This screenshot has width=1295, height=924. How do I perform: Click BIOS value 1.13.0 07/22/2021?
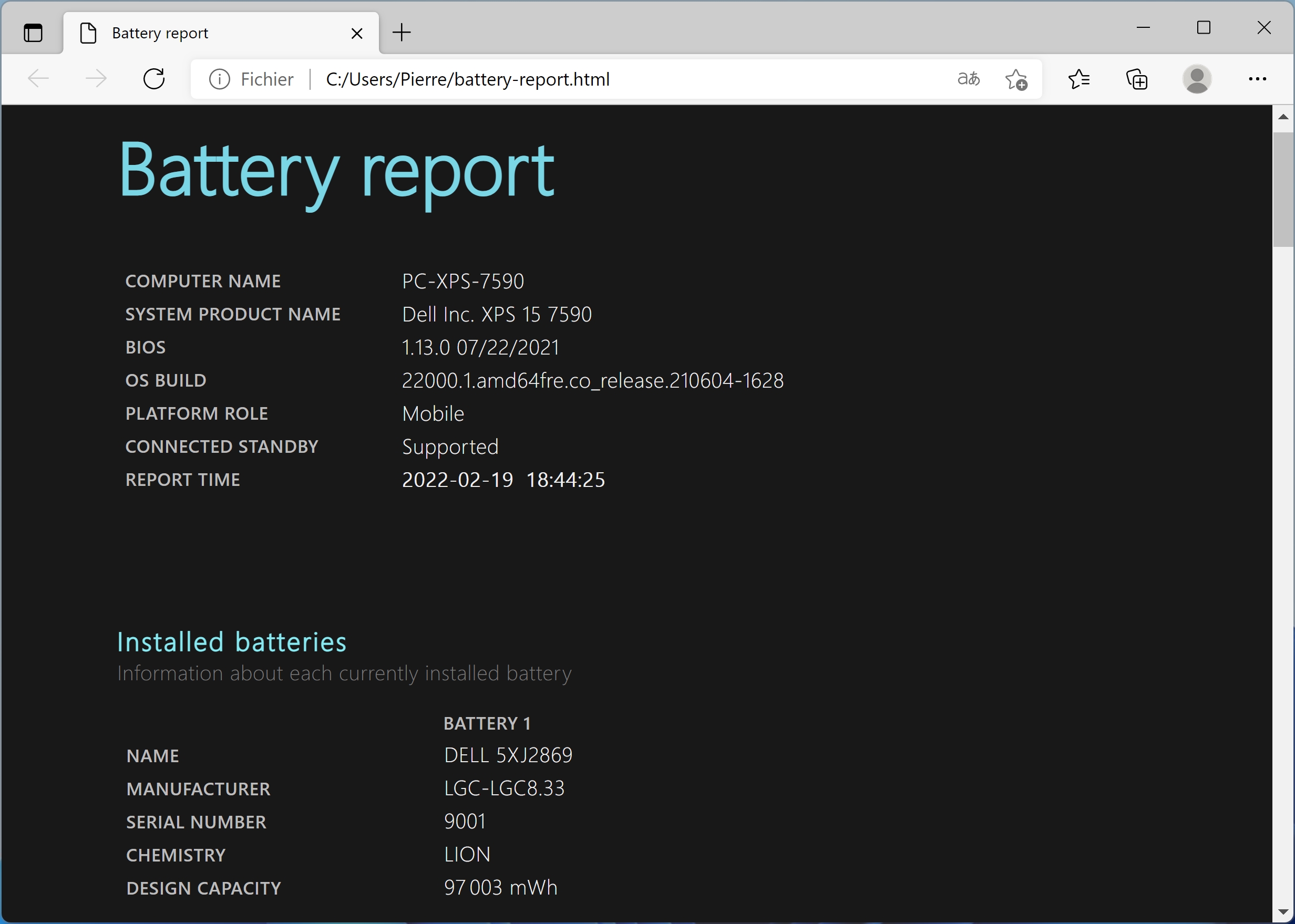(481, 347)
